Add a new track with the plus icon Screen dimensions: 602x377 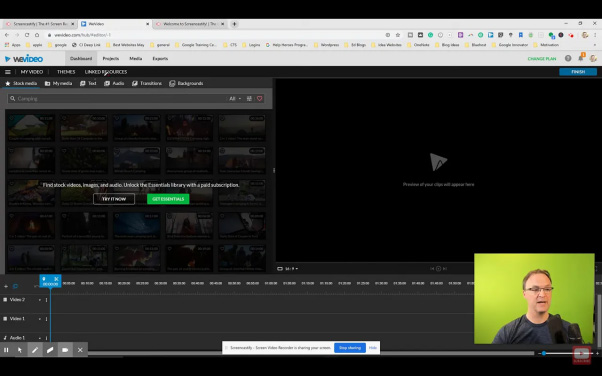pos(6,286)
